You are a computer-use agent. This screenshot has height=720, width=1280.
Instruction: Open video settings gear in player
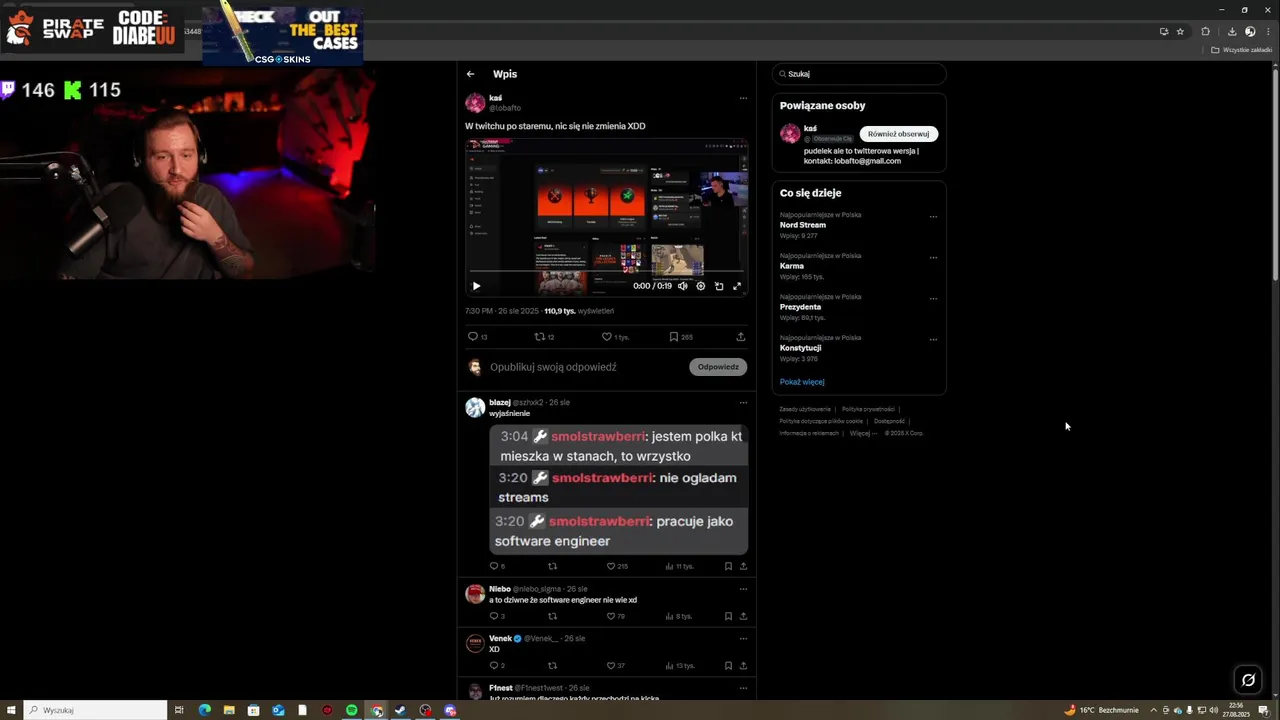(701, 286)
